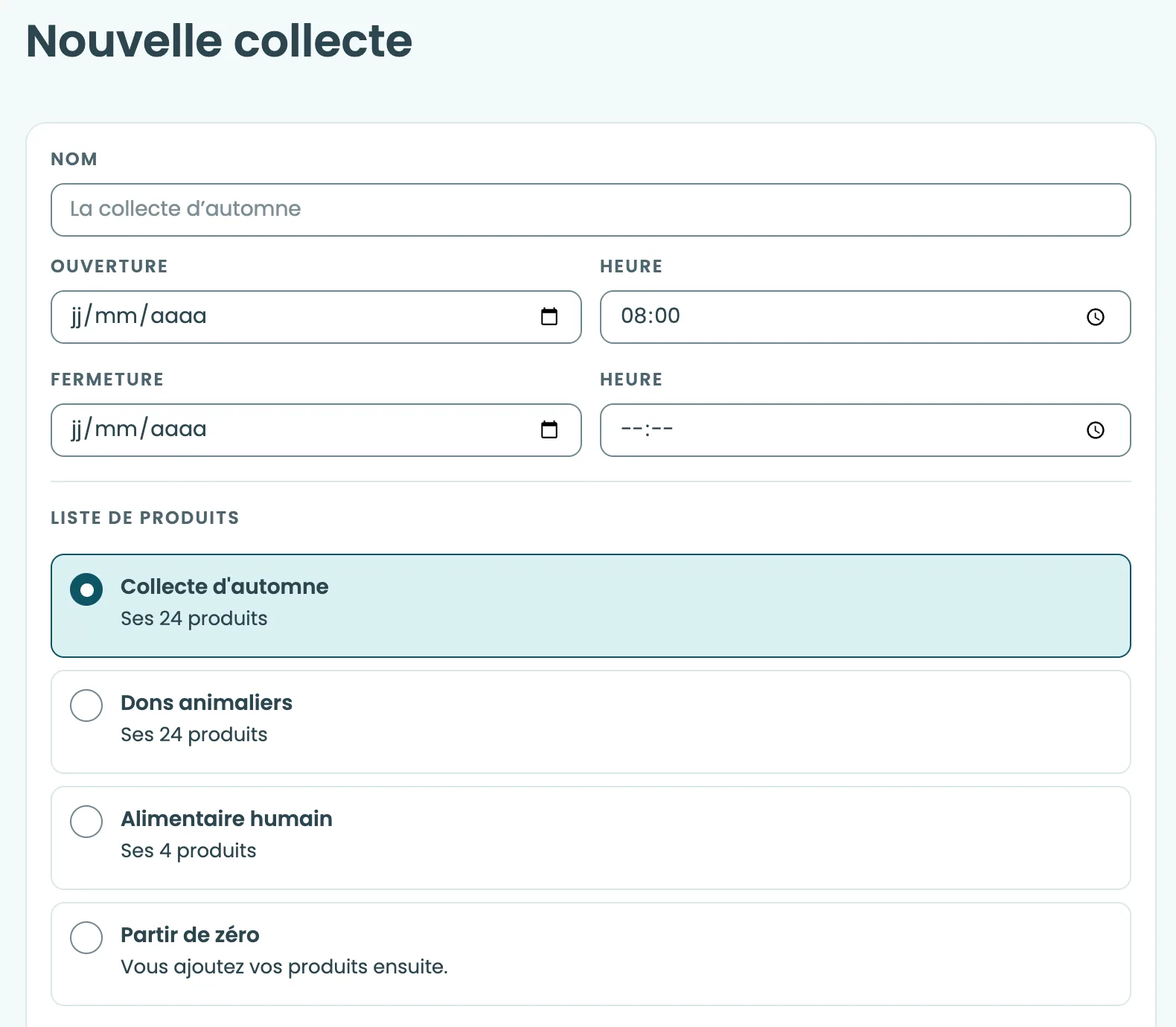Screen dimensions: 1176x1027
Task: Click the Ouverture date input field
Action: click(x=316, y=317)
